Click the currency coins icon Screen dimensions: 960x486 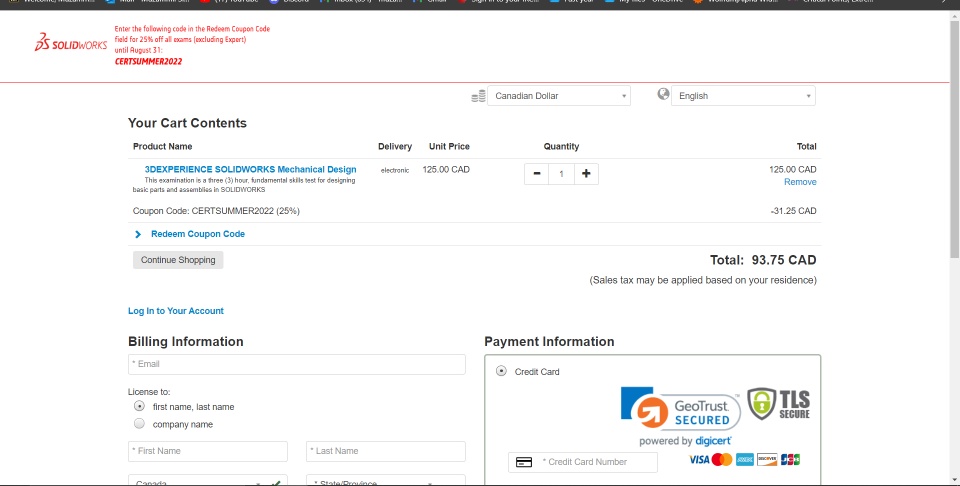(x=478, y=96)
